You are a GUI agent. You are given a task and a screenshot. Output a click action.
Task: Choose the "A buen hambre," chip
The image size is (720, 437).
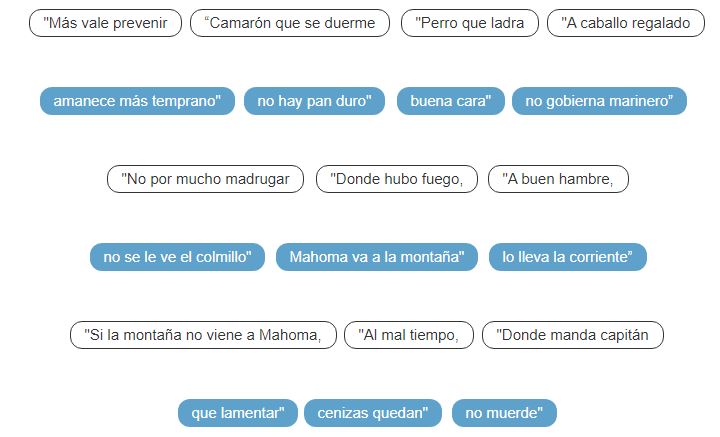pos(558,179)
